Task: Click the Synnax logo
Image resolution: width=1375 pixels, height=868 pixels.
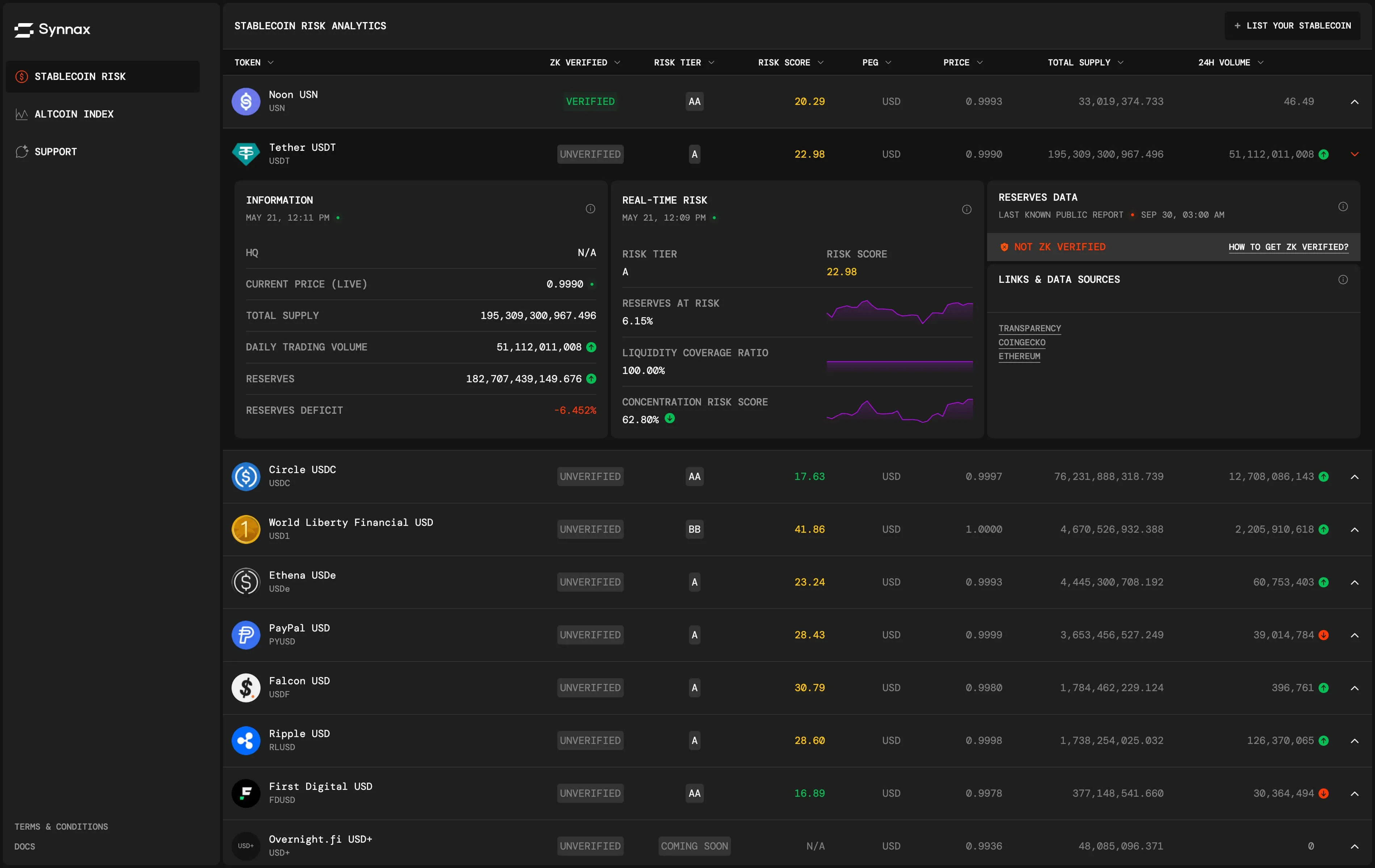Action: coord(52,30)
